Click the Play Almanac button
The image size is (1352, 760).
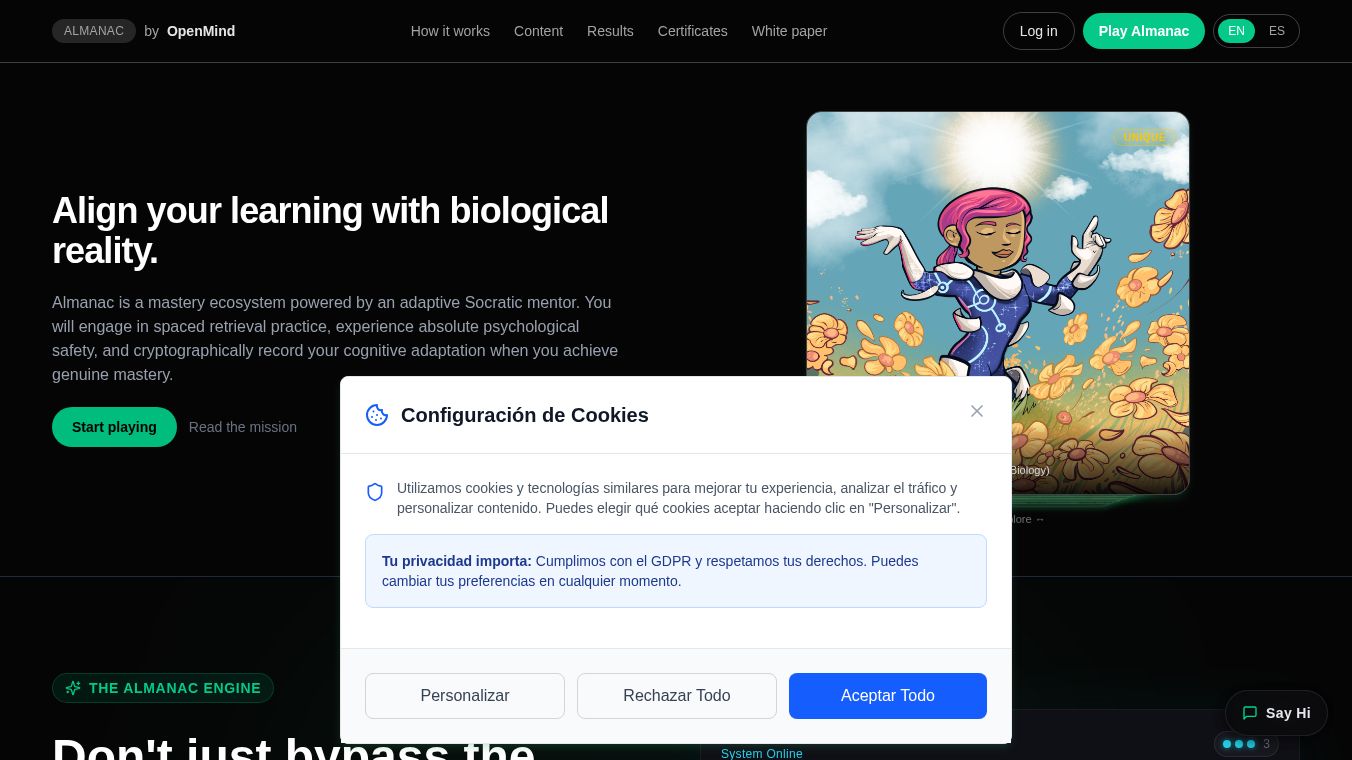click(x=1144, y=31)
